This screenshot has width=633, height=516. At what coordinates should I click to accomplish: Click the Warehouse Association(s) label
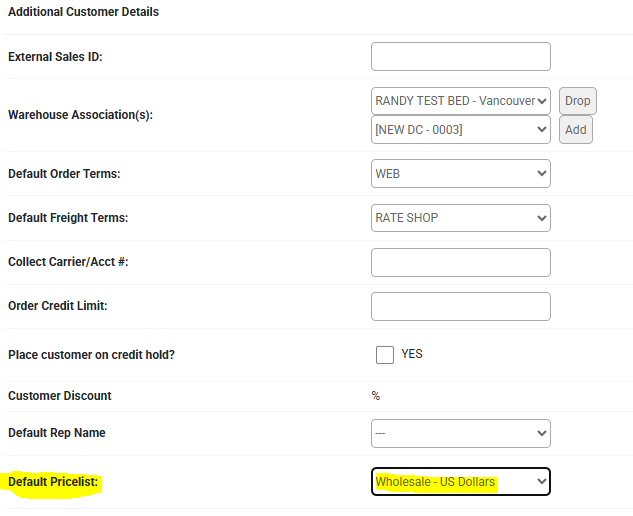[78, 115]
